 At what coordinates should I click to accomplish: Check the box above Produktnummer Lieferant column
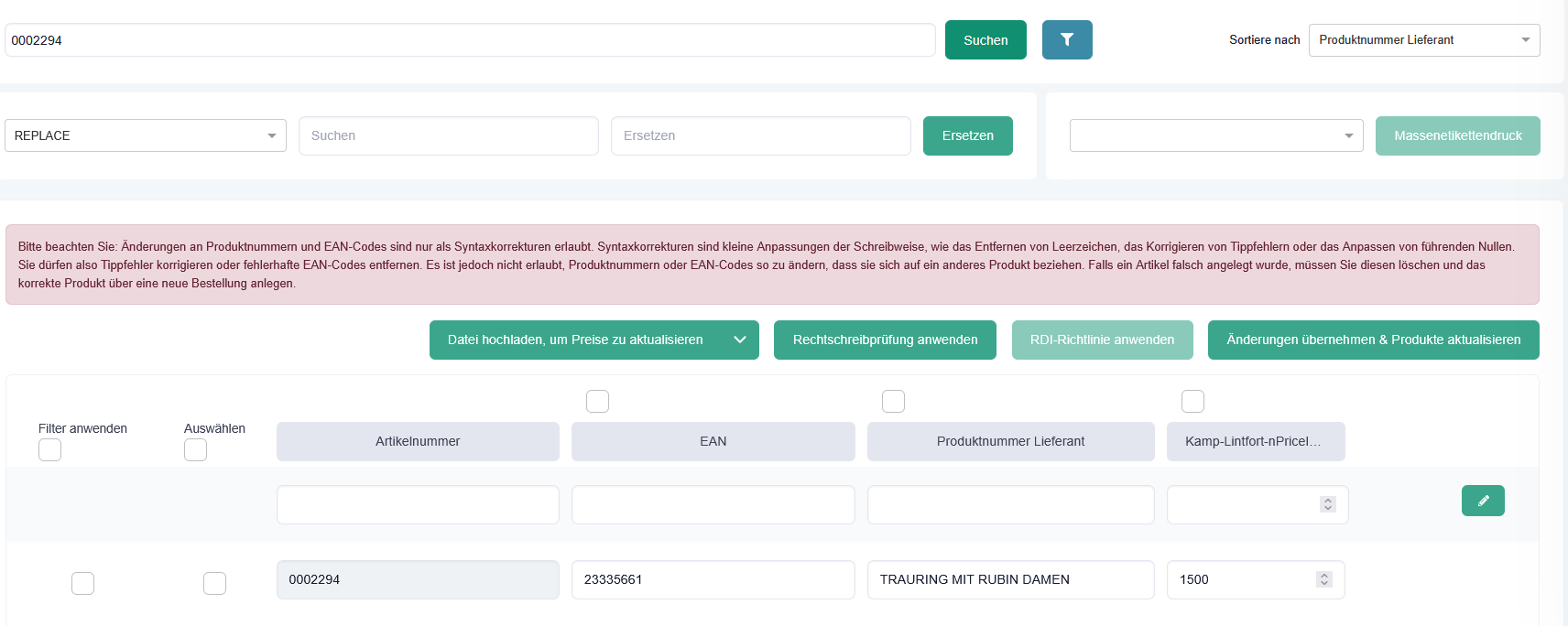(x=893, y=401)
